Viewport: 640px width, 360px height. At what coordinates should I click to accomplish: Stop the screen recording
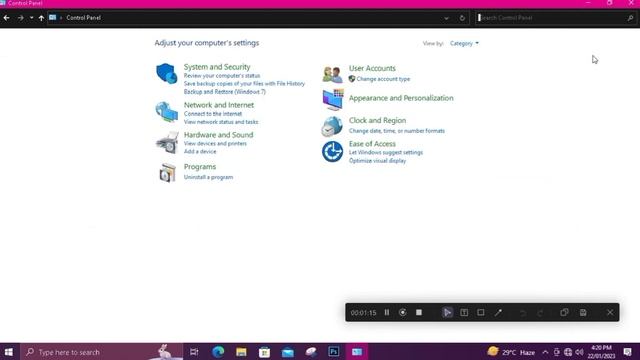pos(419,313)
